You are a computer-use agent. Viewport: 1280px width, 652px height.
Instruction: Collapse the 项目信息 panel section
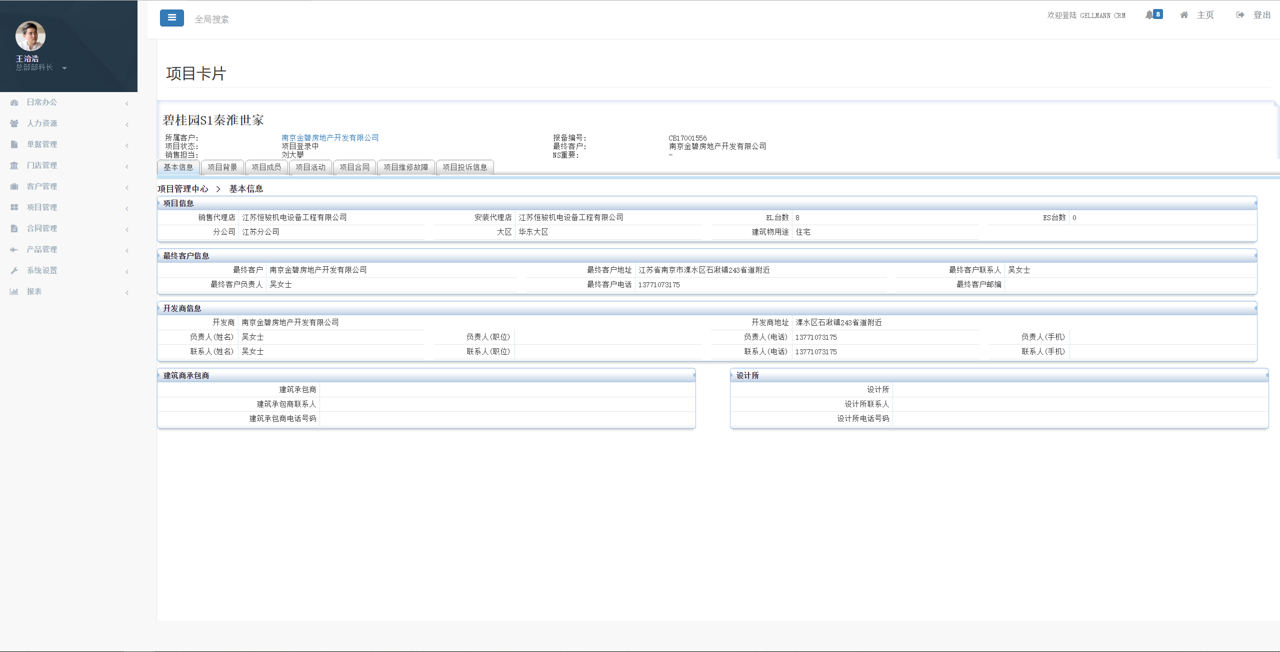tap(1256, 203)
